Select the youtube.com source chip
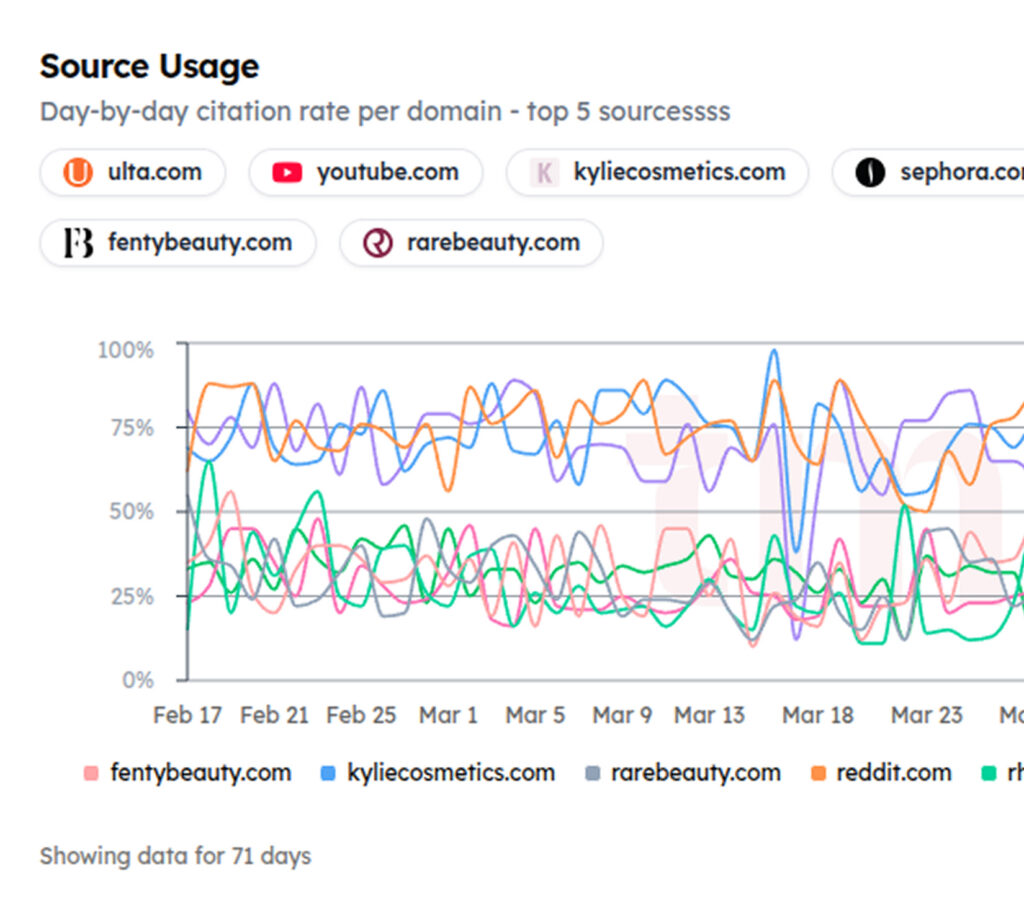1024x912 pixels. [366, 172]
